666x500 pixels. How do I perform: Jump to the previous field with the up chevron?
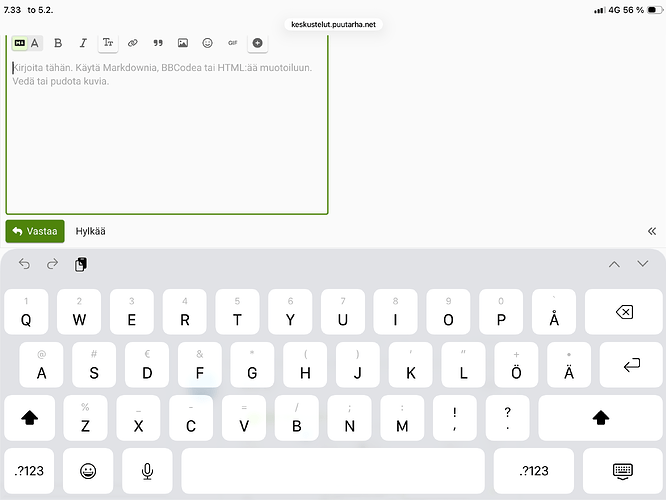[x=614, y=264]
